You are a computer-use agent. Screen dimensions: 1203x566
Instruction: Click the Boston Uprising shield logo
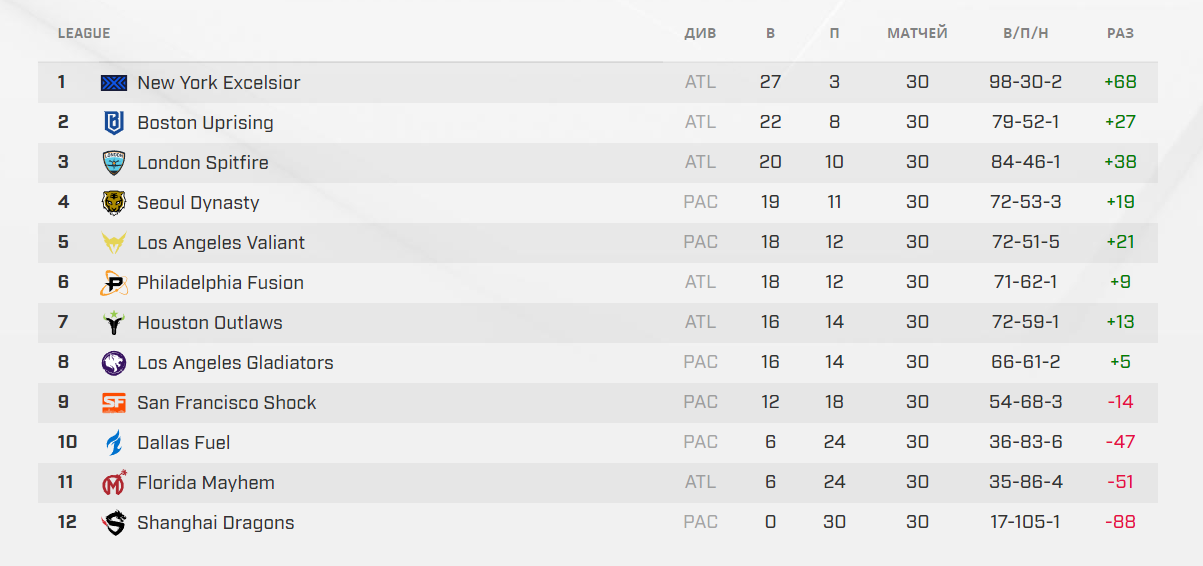click(x=114, y=123)
